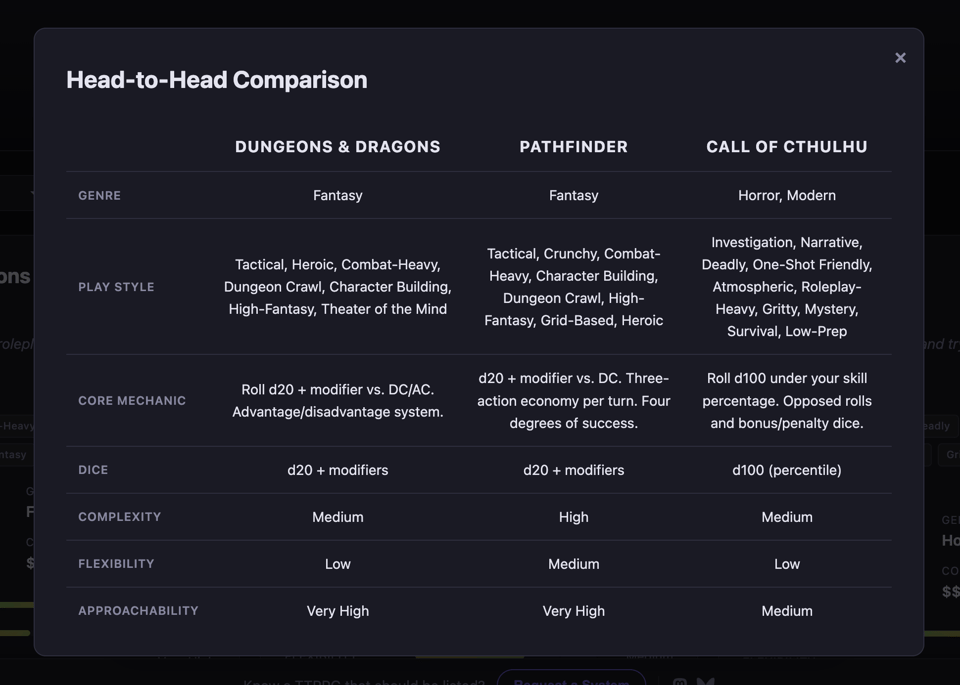
Task: Click the Head-to-Head Comparison title
Action: (x=216, y=80)
